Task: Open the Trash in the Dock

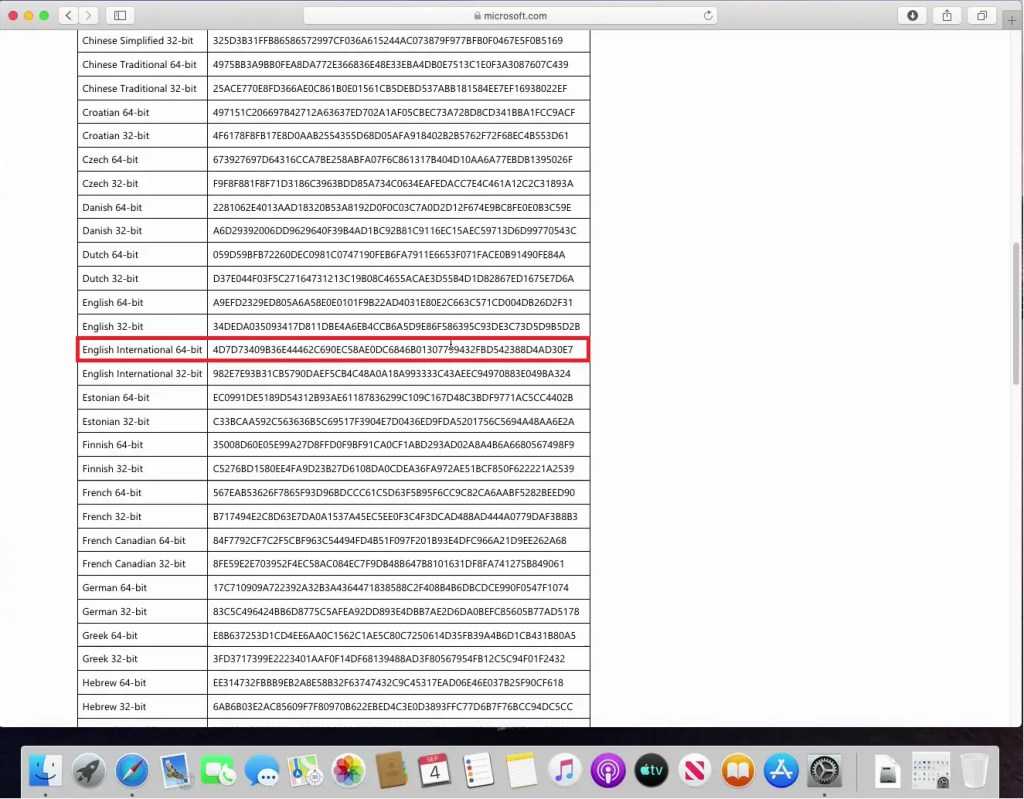Action: pyautogui.click(x=974, y=770)
